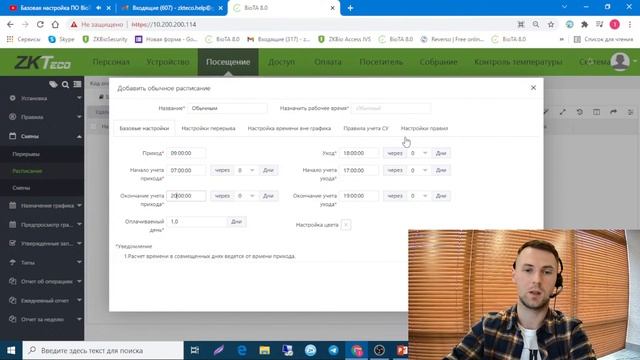Viewport: 640px width, 360px height.
Task: Expand the Типы sidebar section
Action: coord(42,262)
